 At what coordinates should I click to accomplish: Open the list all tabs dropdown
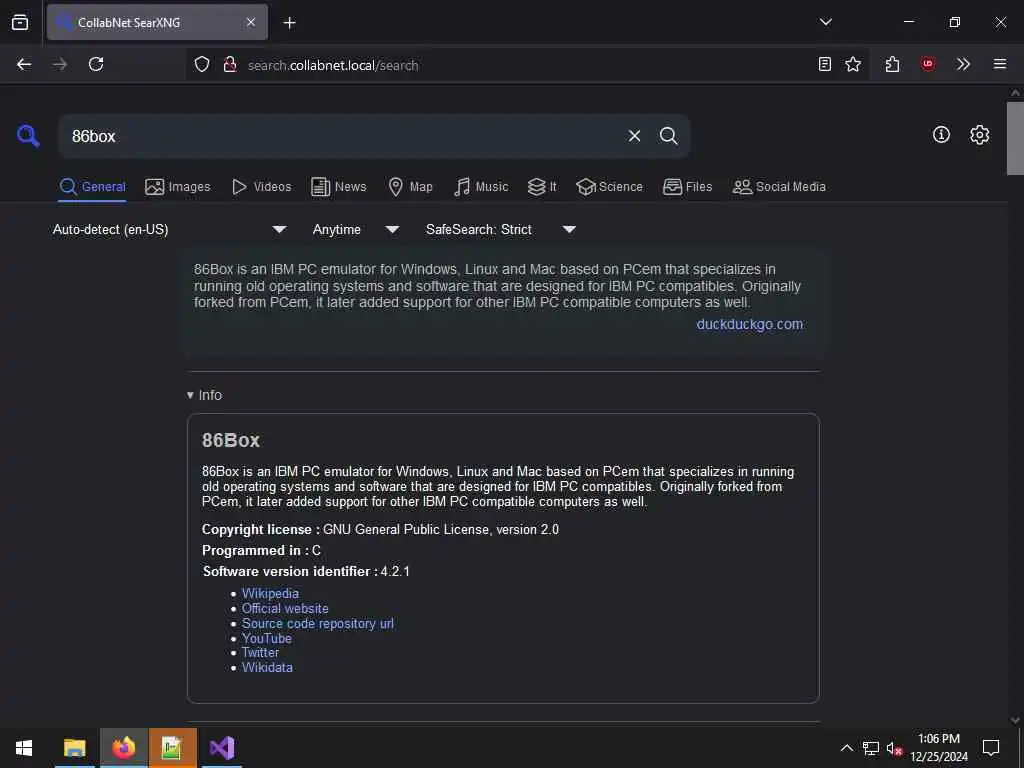(x=826, y=22)
